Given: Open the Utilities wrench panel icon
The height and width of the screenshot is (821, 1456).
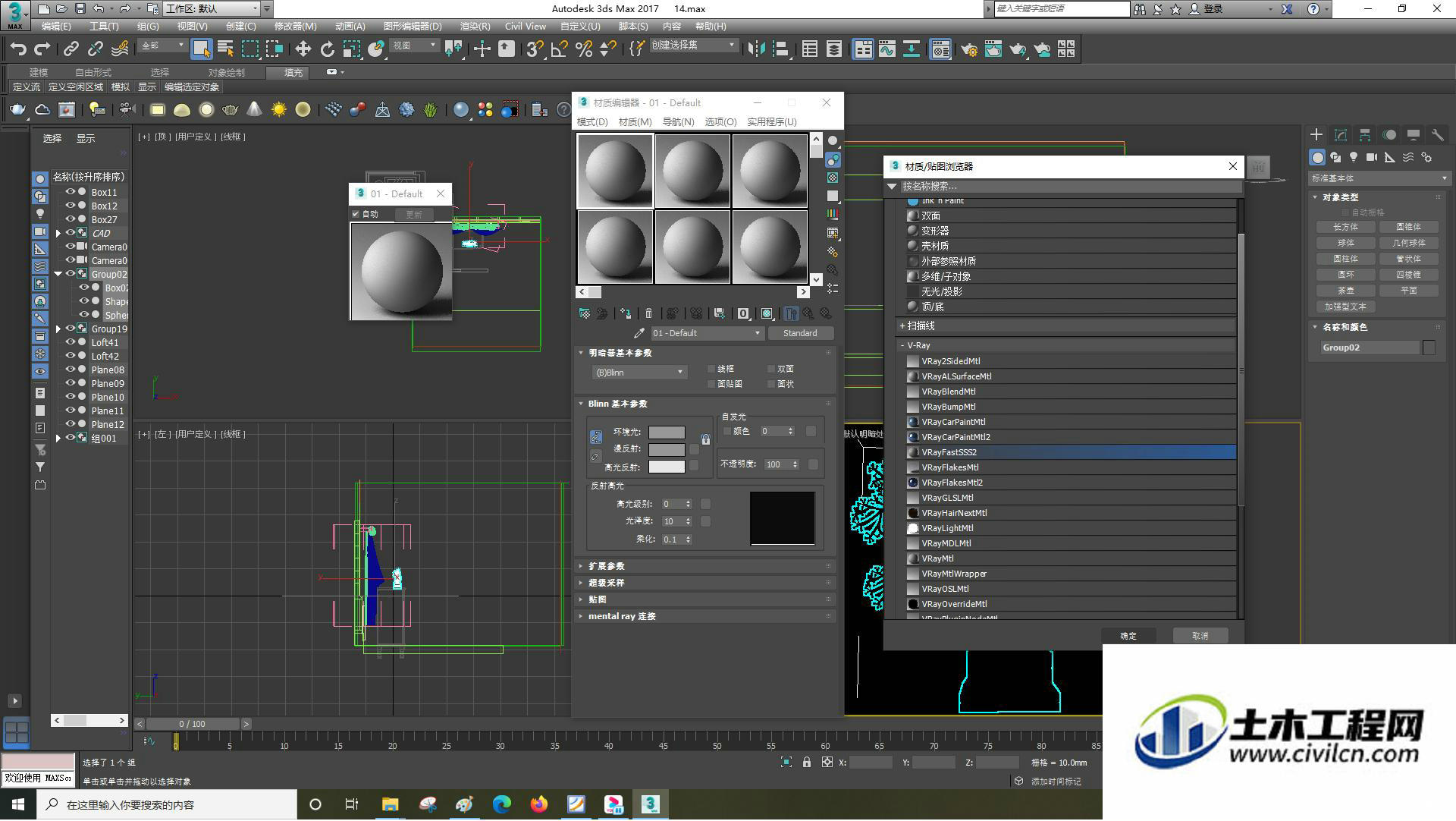Looking at the screenshot, I should pos(1437,135).
